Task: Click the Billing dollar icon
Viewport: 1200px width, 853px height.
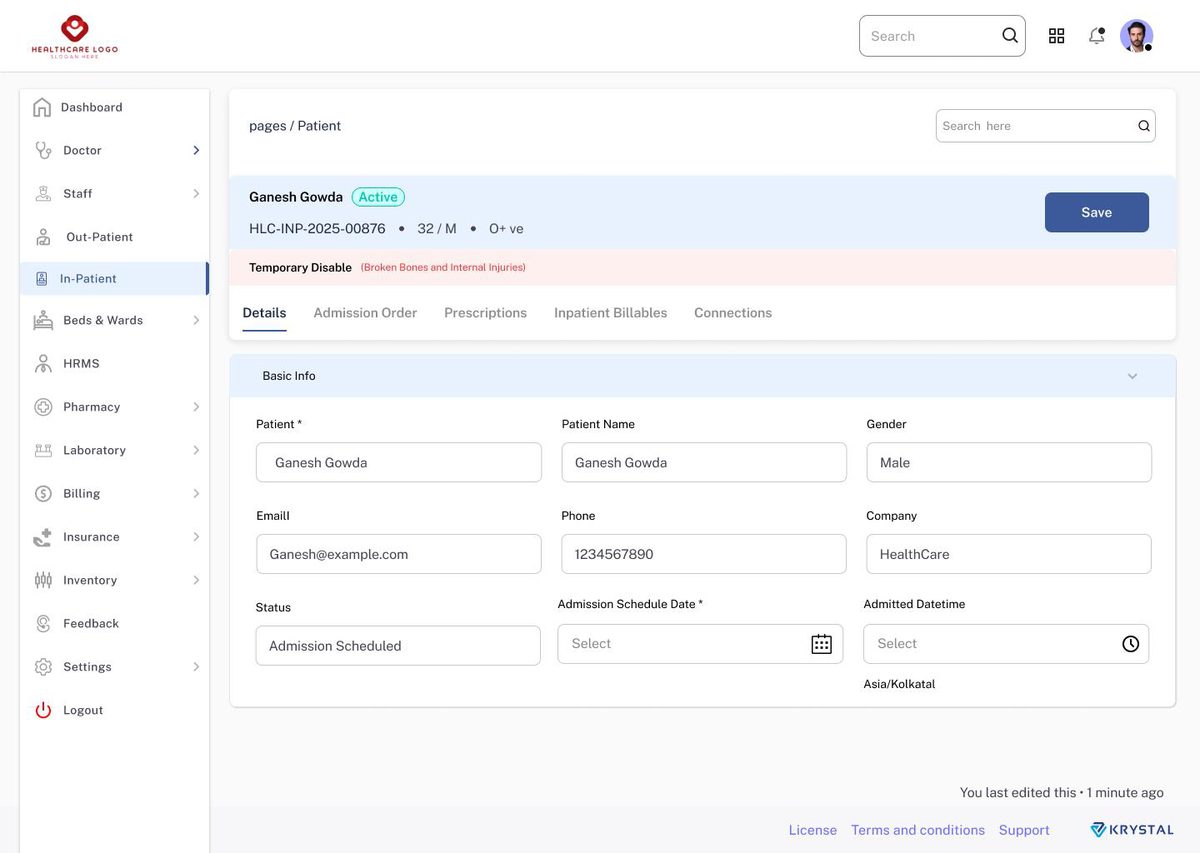Action: [43, 494]
